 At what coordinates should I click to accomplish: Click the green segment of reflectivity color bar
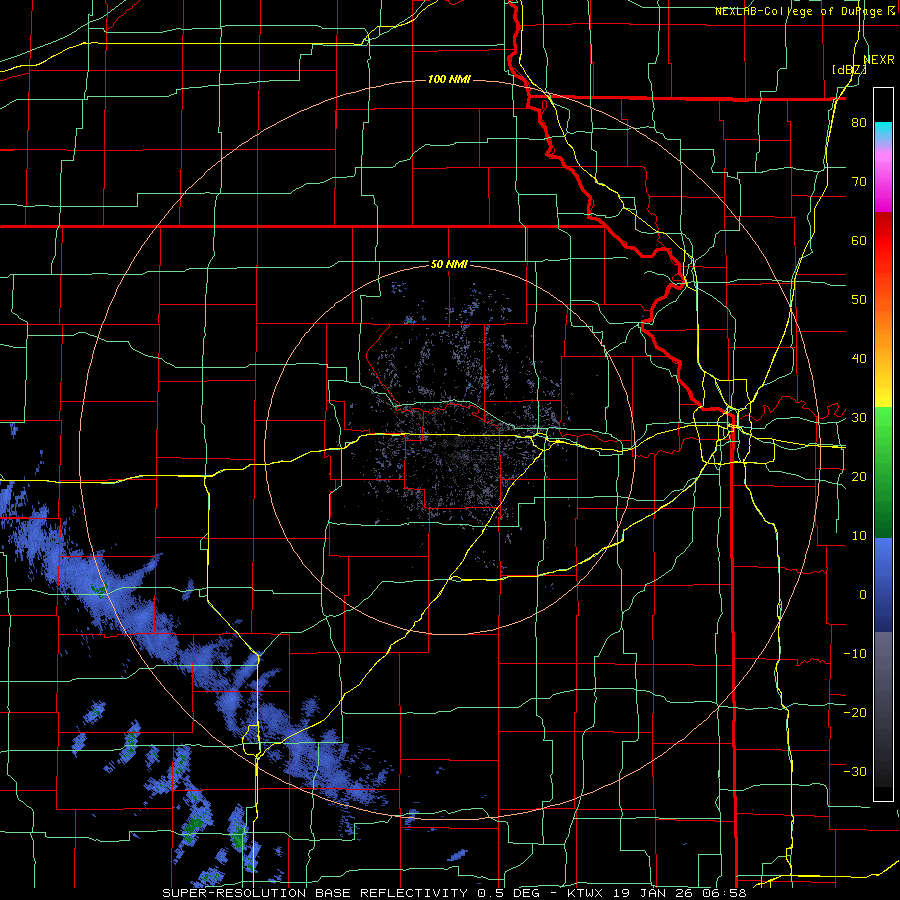point(883,472)
